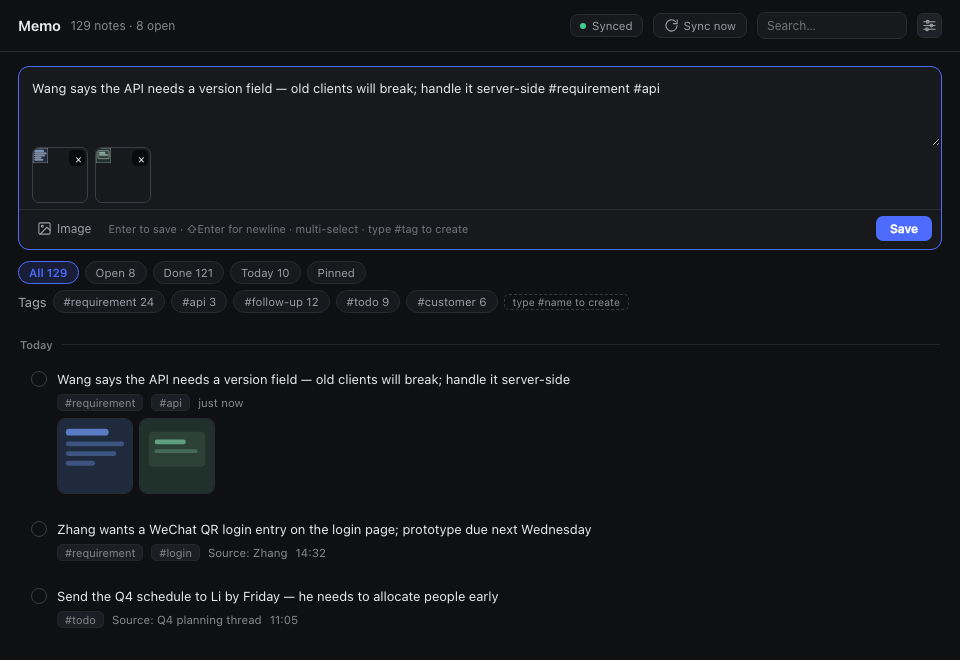Screen dimensions: 960x660
Task: Select the Today 10 filter
Action: (x=264, y=273)
